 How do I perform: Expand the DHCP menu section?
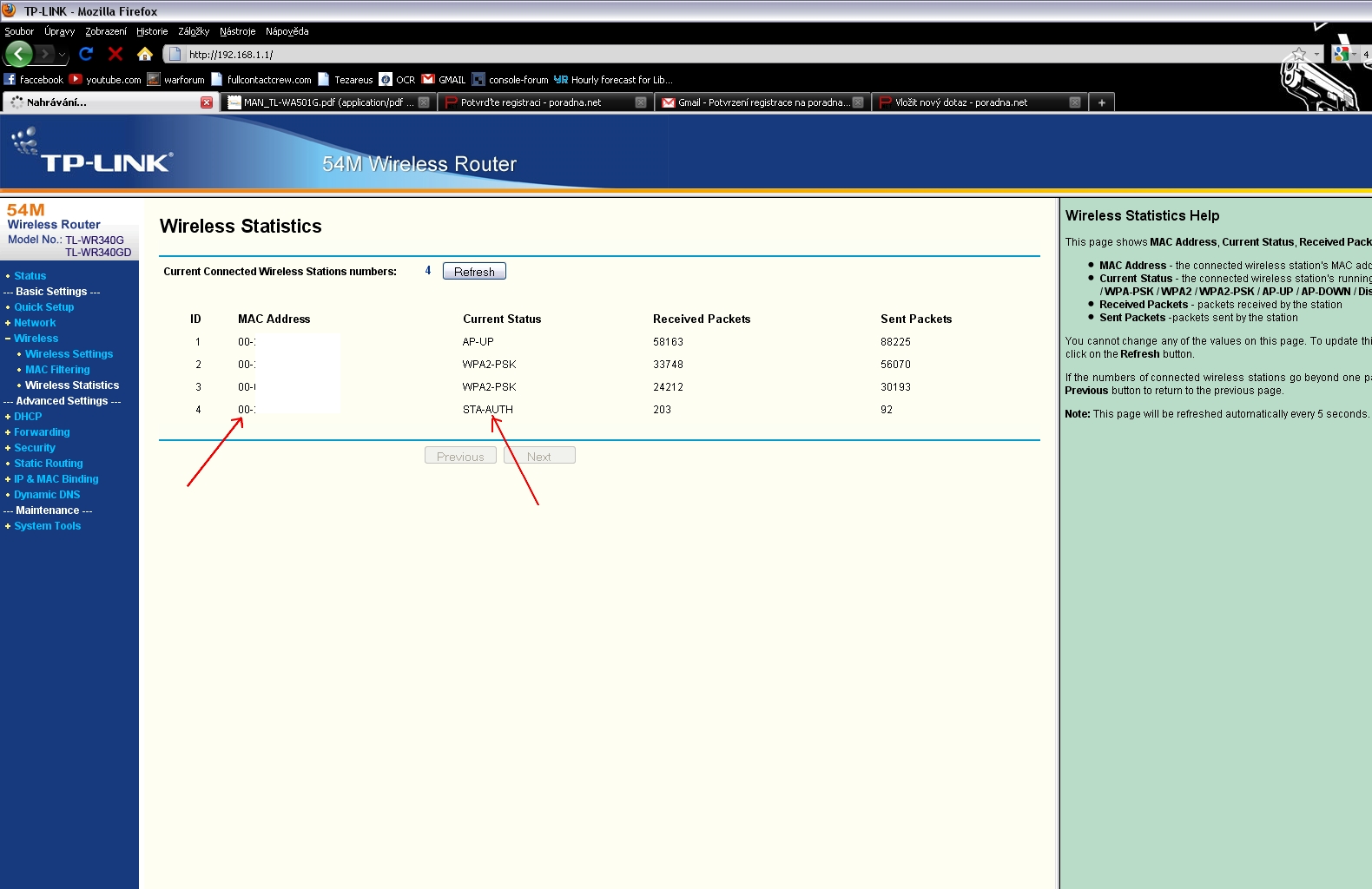click(x=27, y=417)
